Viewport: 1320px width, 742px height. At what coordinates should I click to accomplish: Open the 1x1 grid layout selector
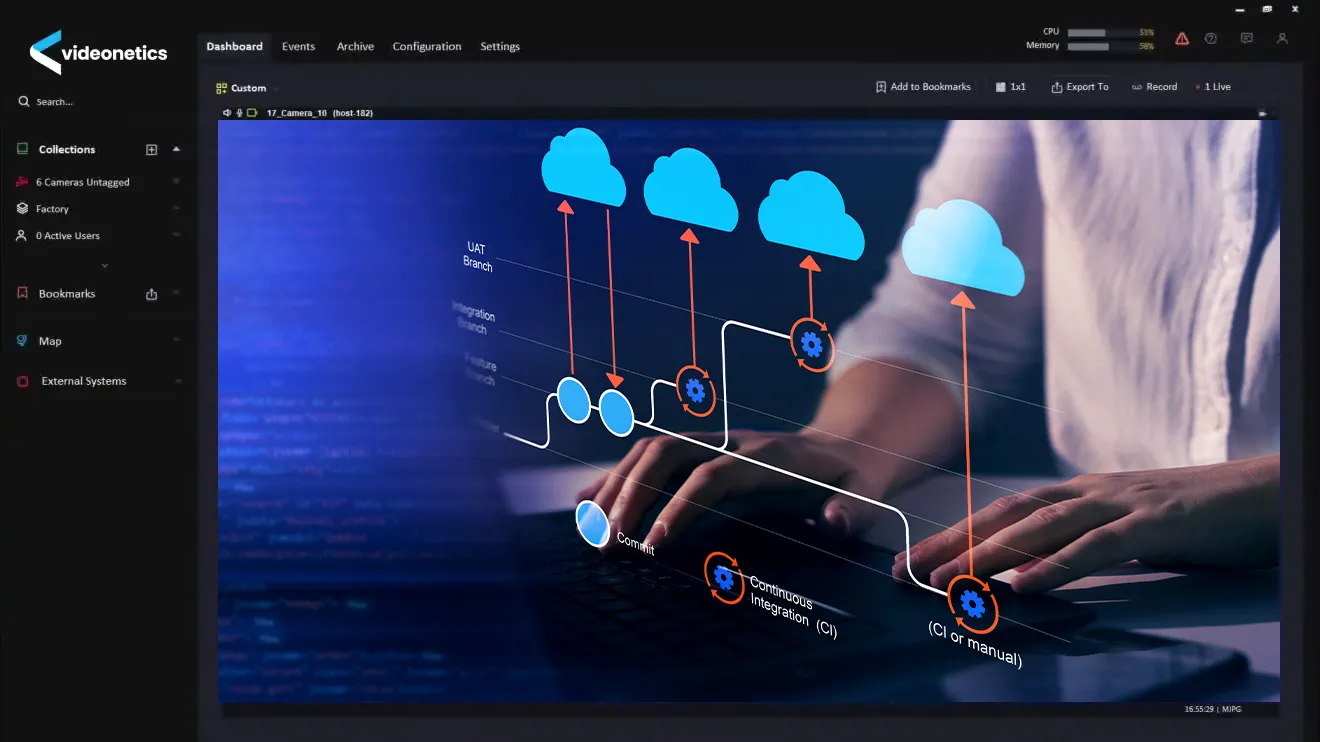pos(1011,87)
